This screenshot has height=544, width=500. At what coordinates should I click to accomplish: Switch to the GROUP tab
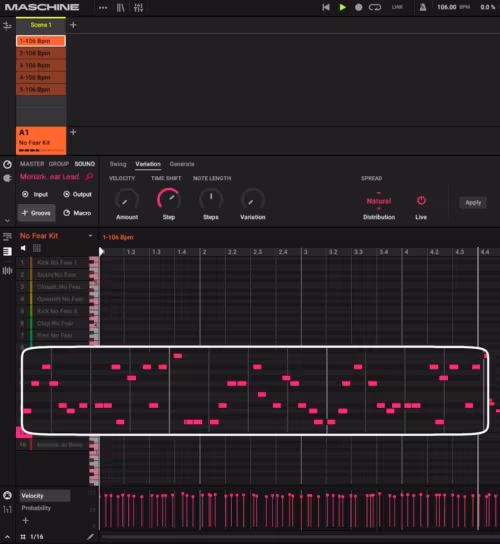(59, 164)
